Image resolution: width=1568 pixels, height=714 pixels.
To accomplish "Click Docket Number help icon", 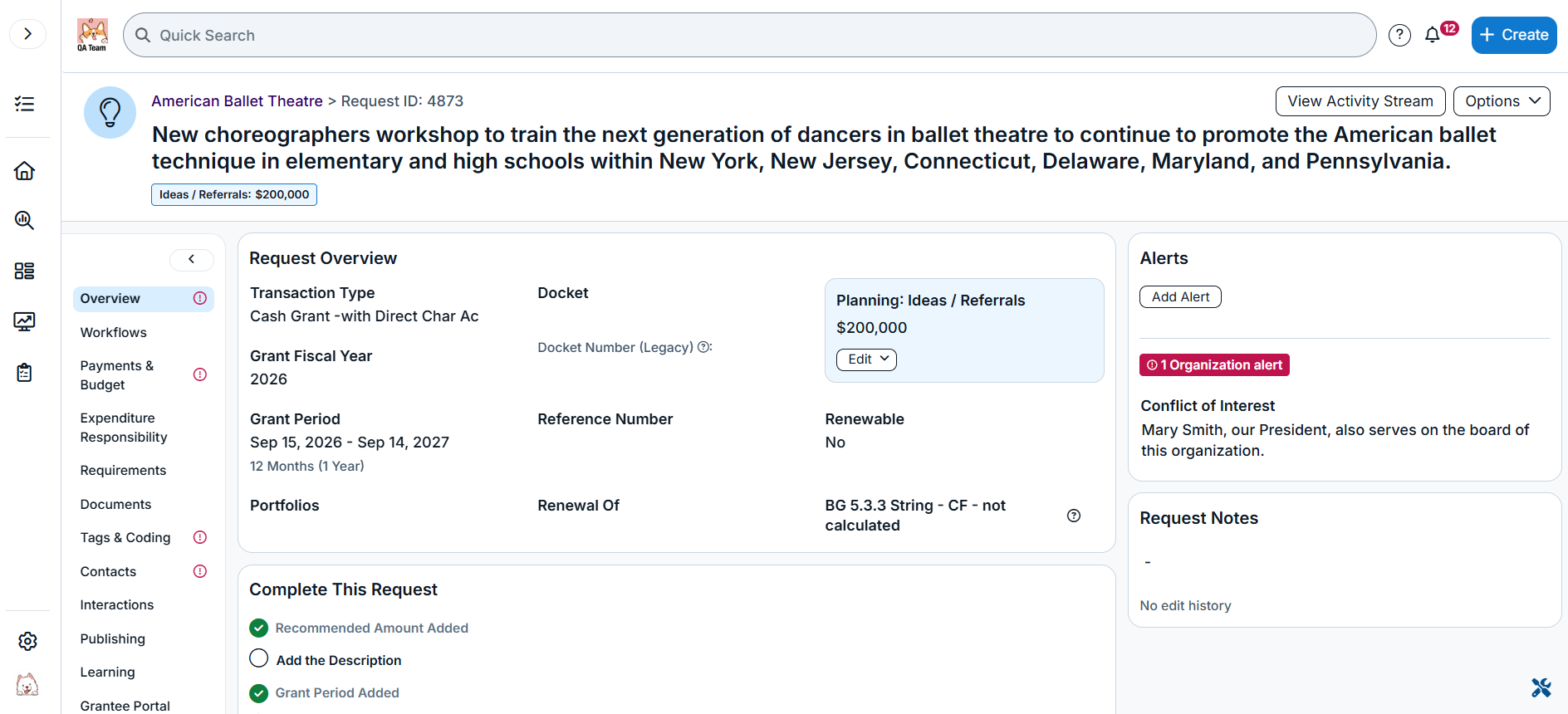I will (x=704, y=347).
